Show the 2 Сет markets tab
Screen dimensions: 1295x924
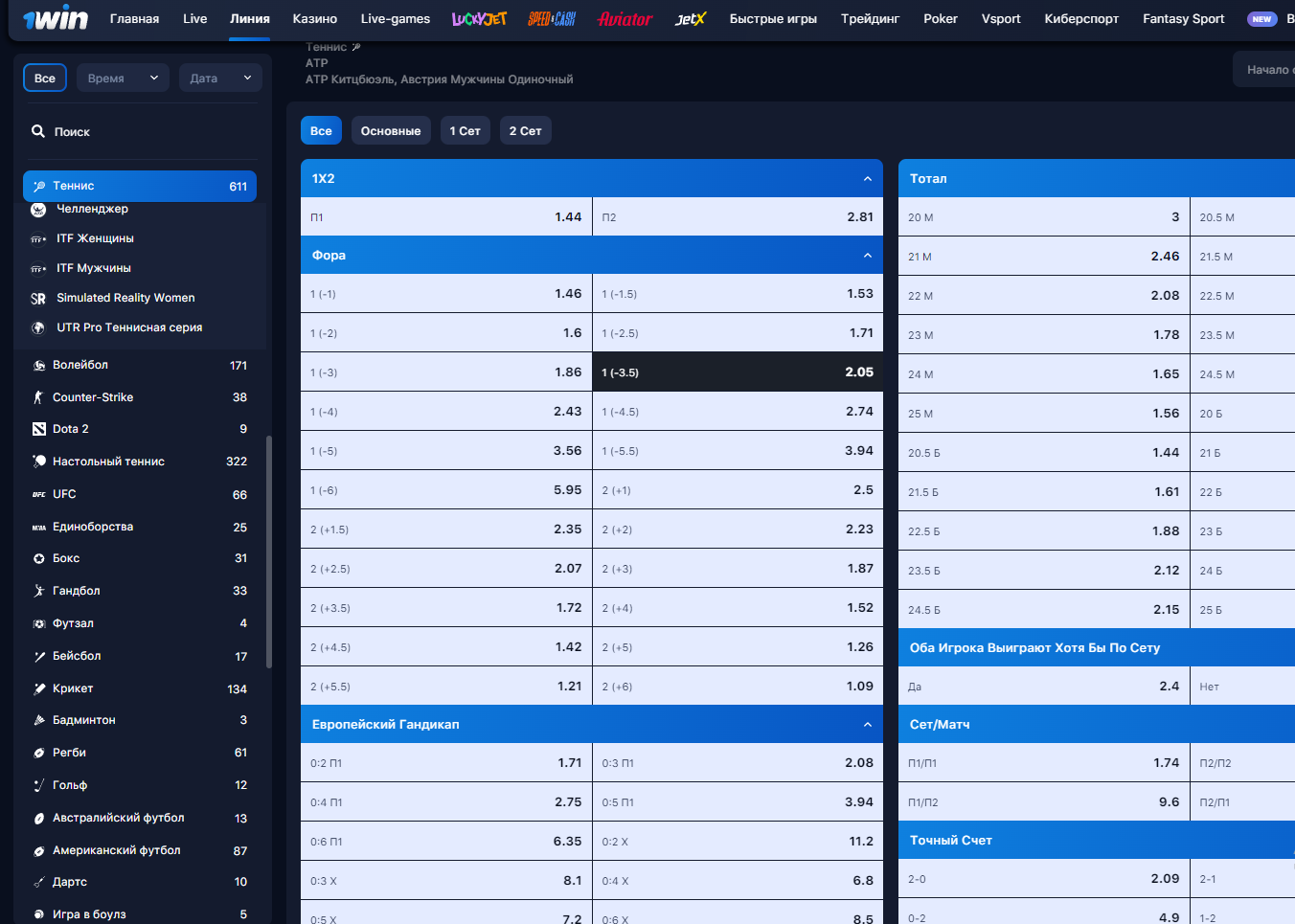pyautogui.click(x=526, y=131)
